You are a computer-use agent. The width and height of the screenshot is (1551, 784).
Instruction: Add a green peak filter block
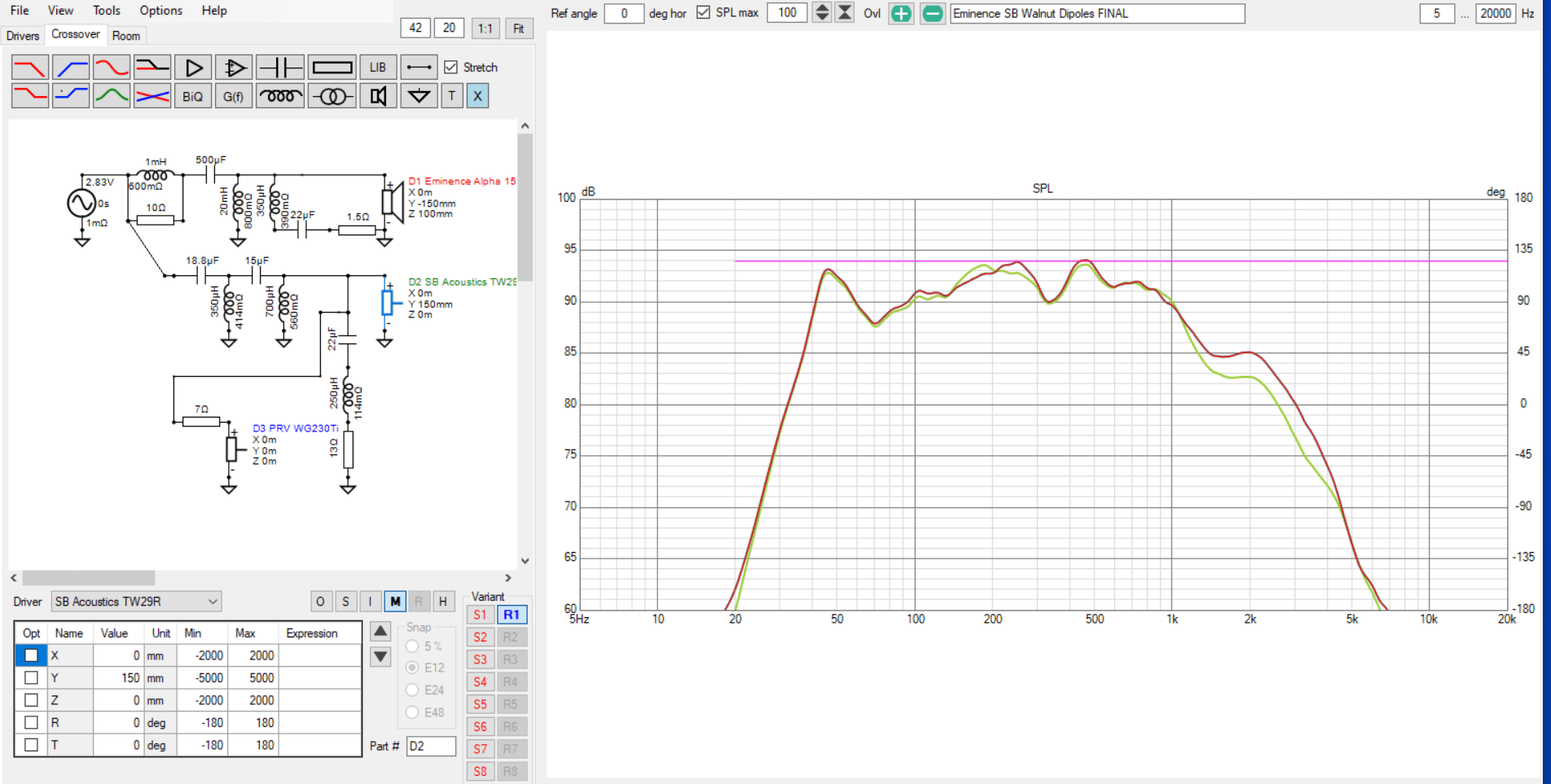[x=112, y=96]
